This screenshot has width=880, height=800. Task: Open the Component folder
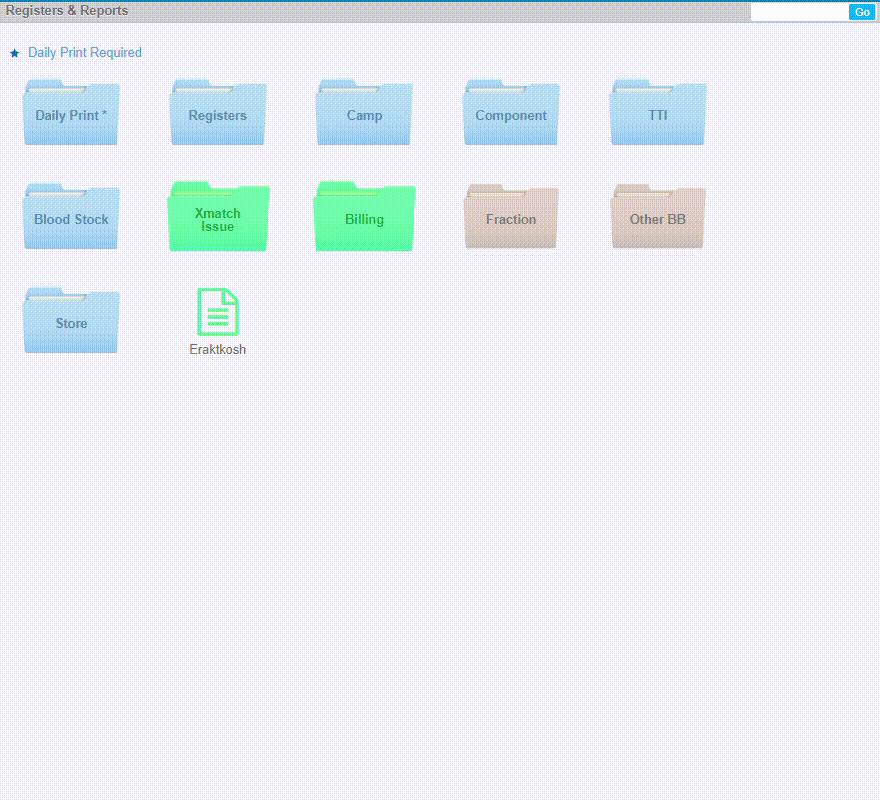[x=511, y=114]
